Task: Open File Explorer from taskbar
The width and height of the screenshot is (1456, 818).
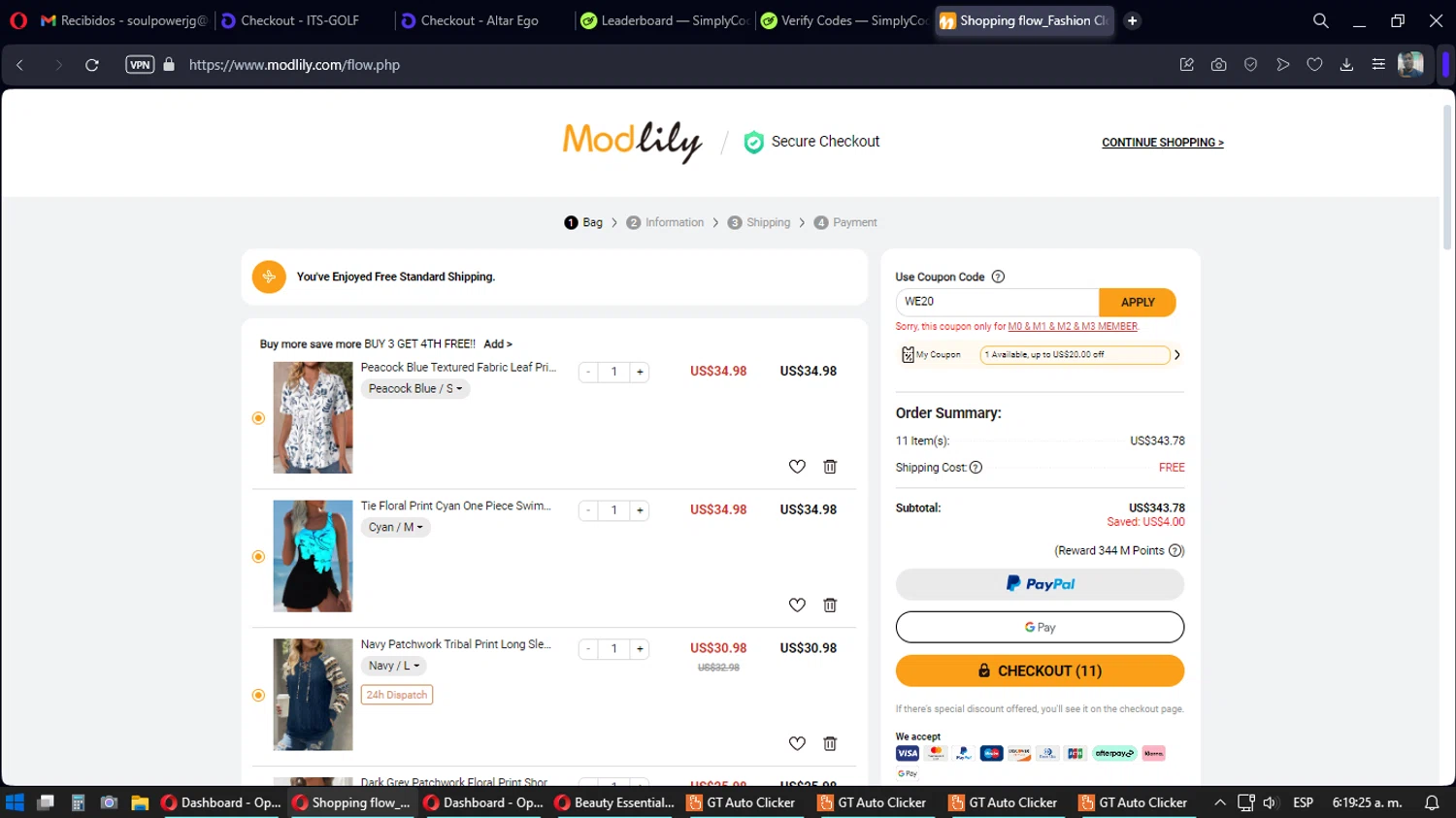Action: (140, 802)
